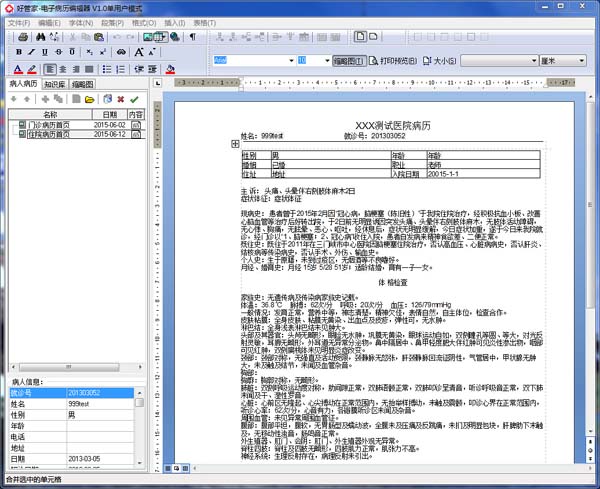Select the 门诊病历首页 record
600x489 pixels.
58,125
